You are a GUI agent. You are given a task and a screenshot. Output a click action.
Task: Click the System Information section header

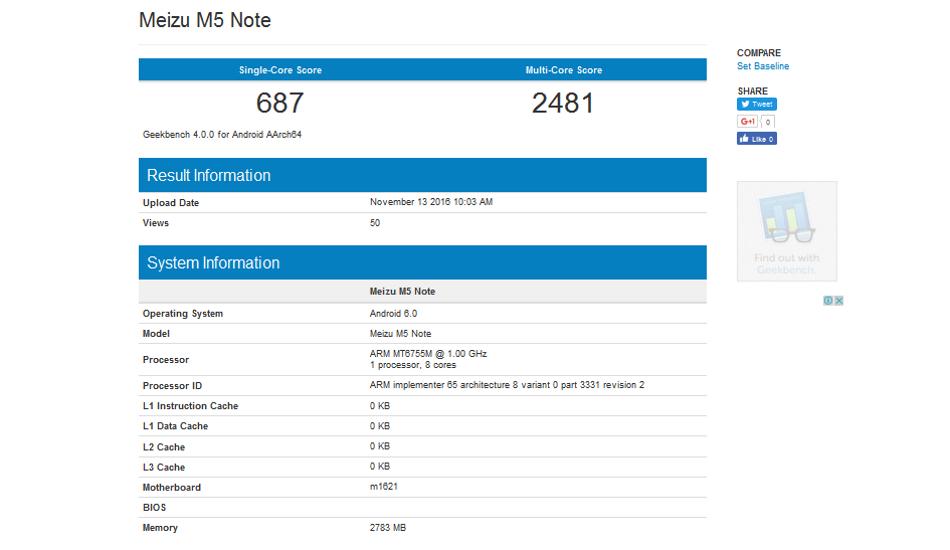[422, 262]
